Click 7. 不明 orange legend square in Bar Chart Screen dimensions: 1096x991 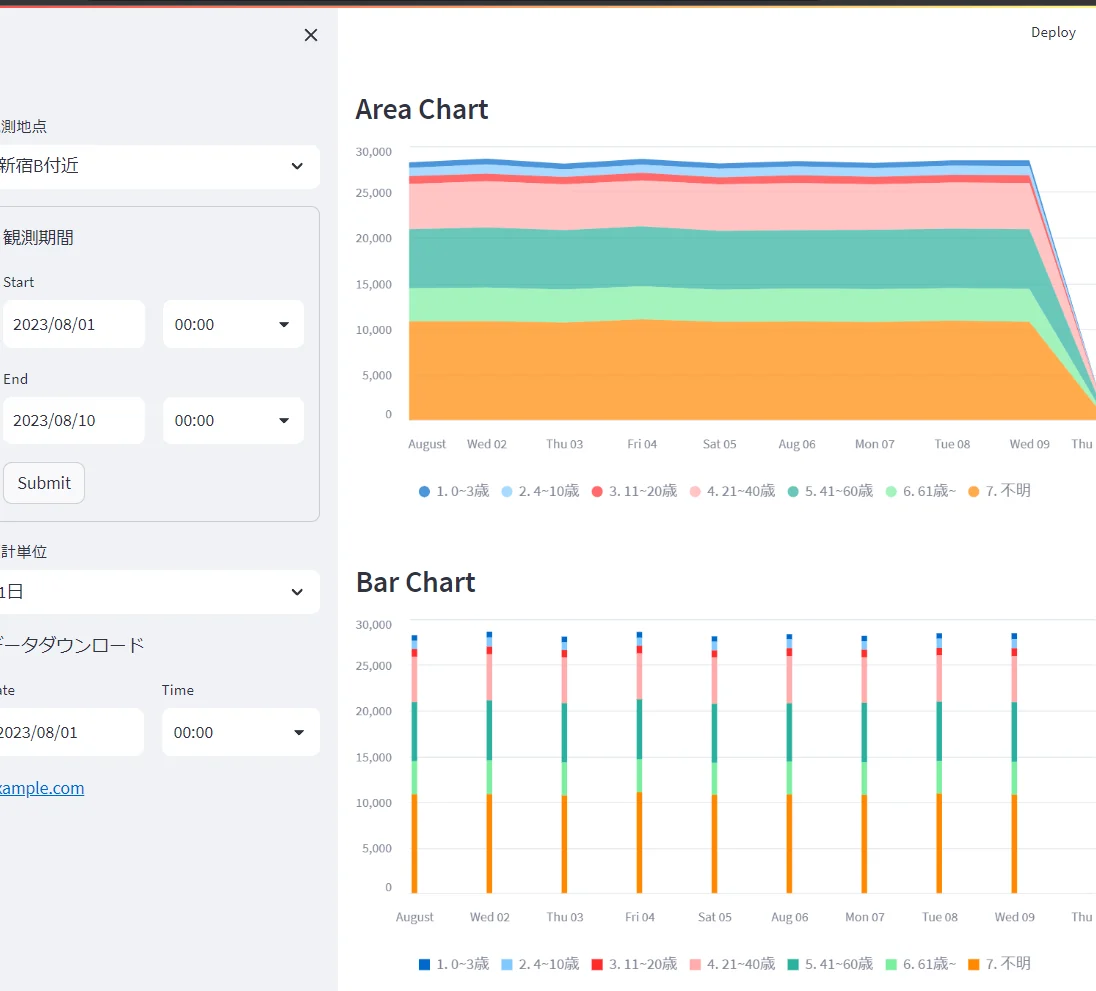click(x=973, y=964)
